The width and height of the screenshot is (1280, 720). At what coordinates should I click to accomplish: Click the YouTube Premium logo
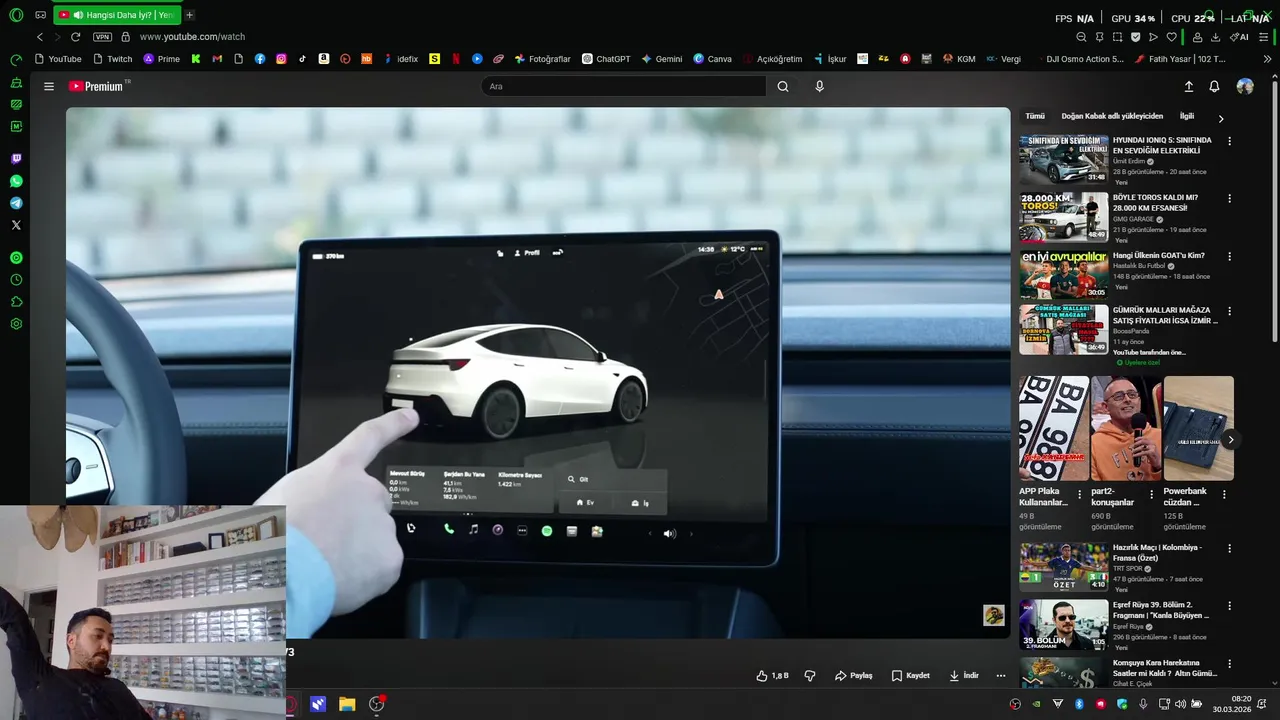(x=96, y=87)
